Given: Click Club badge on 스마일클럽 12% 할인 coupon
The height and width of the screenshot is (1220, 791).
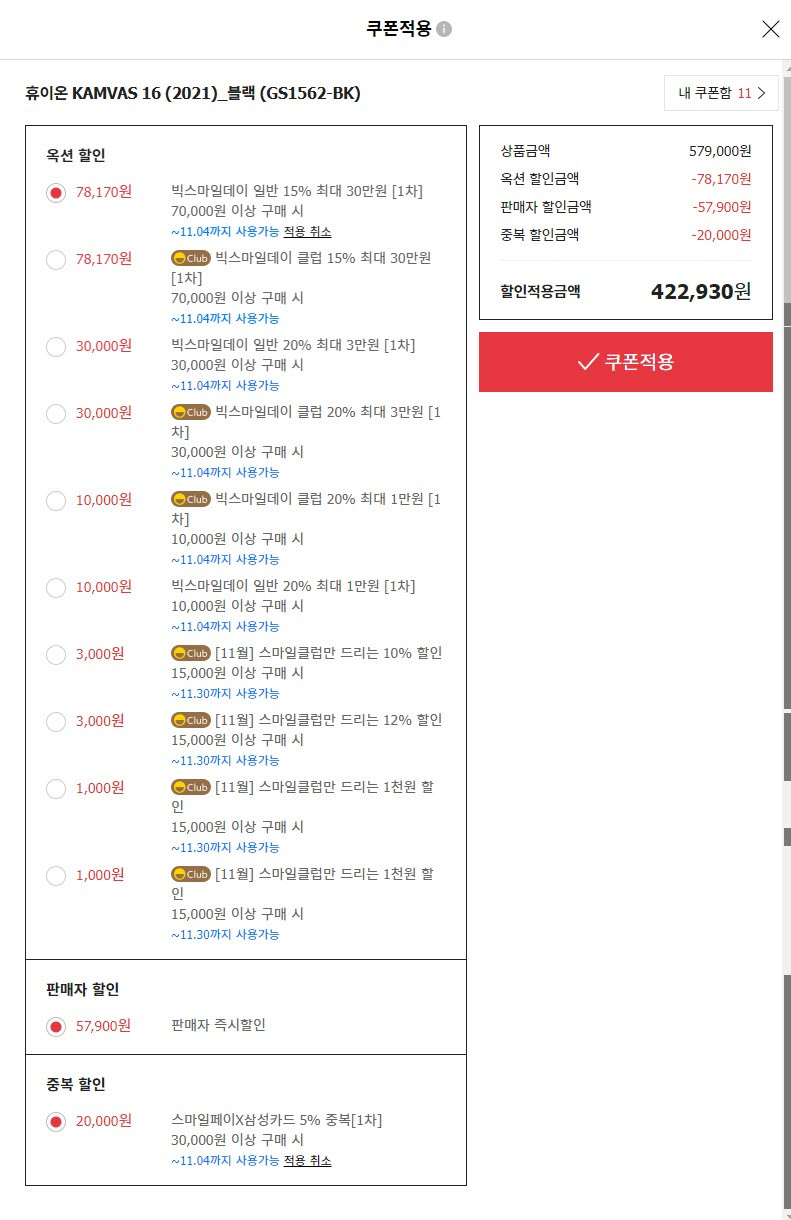Looking at the screenshot, I should 191,720.
